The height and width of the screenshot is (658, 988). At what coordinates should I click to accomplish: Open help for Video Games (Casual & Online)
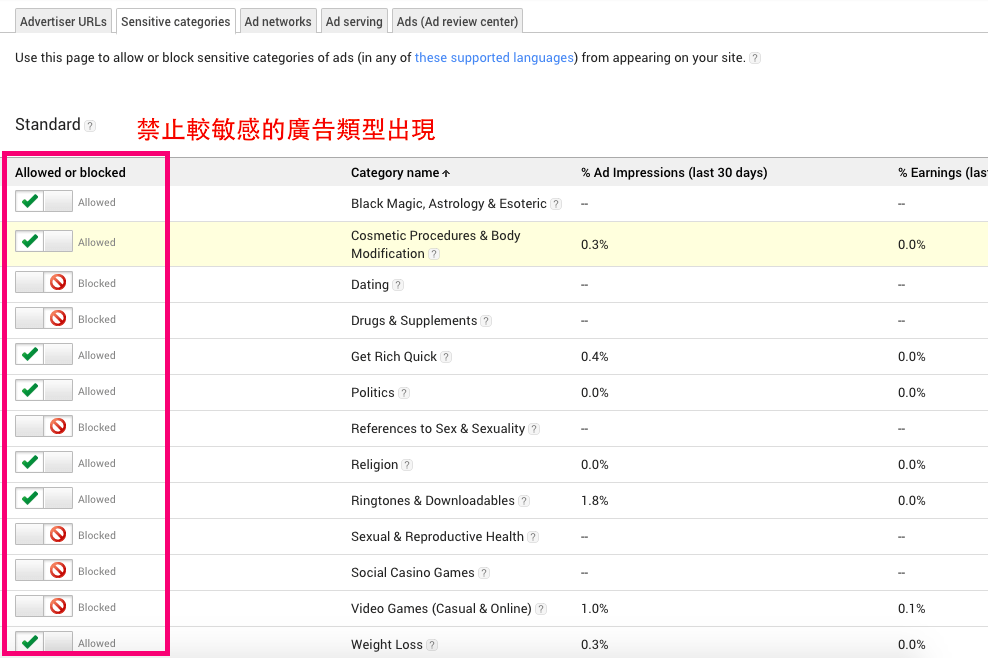click(541, 609)
